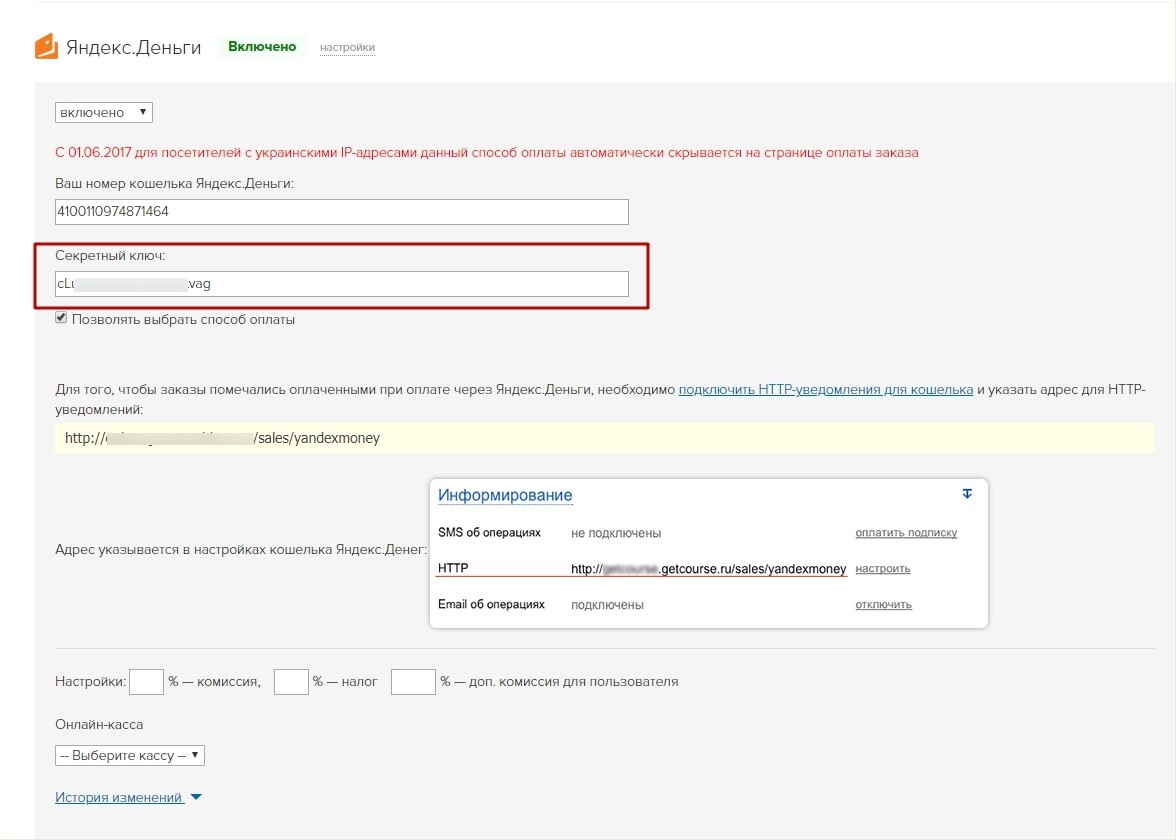
Task: Focus the комиссия percent input field
Action: coord(146,682)
